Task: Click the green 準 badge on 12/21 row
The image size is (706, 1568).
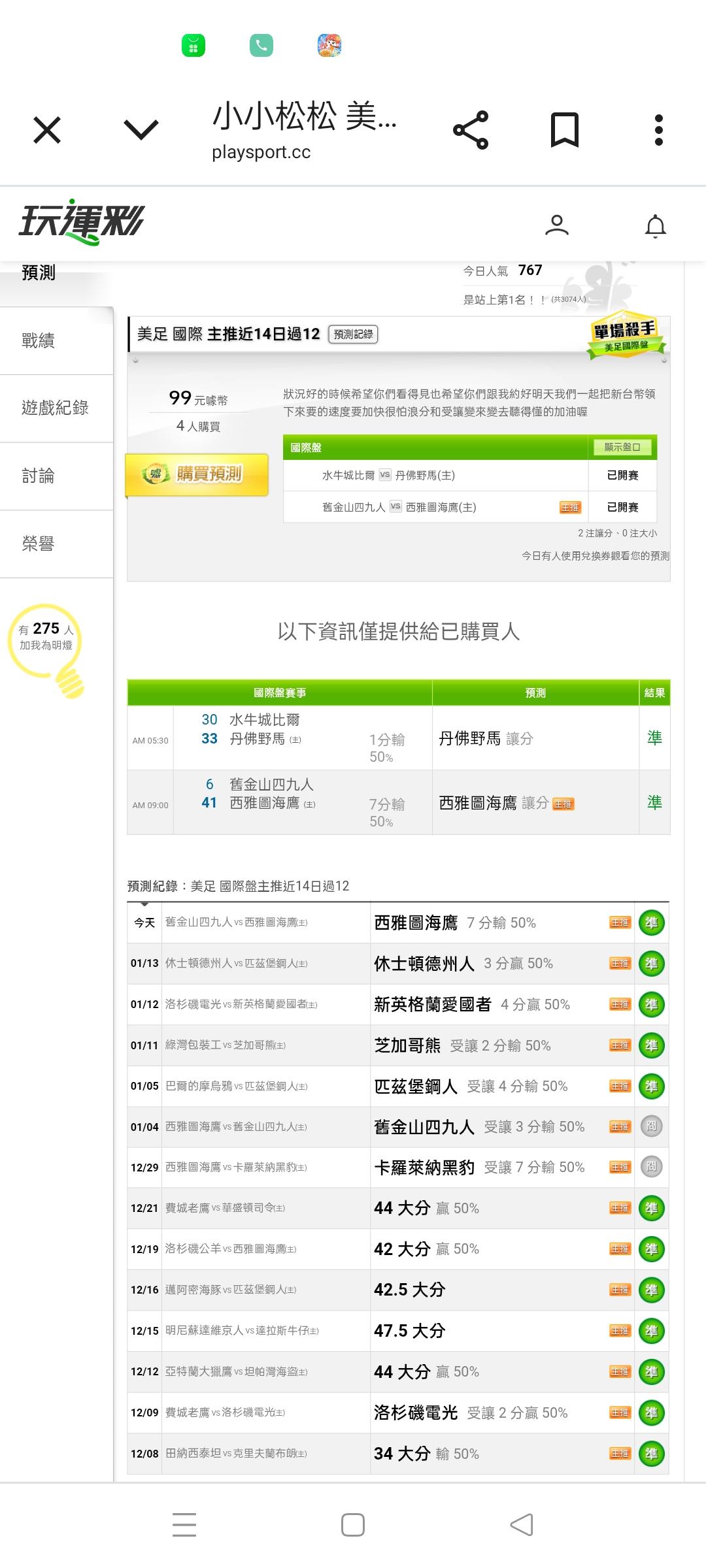Action: (652, 1209)
